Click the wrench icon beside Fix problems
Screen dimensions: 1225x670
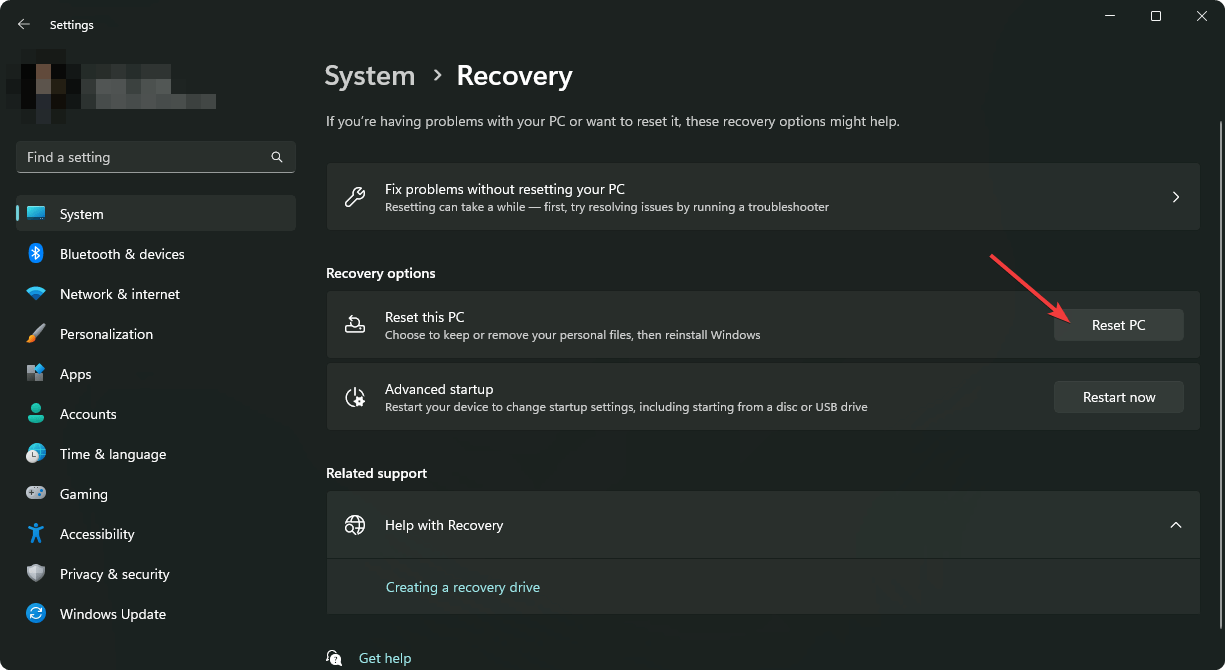355,197
